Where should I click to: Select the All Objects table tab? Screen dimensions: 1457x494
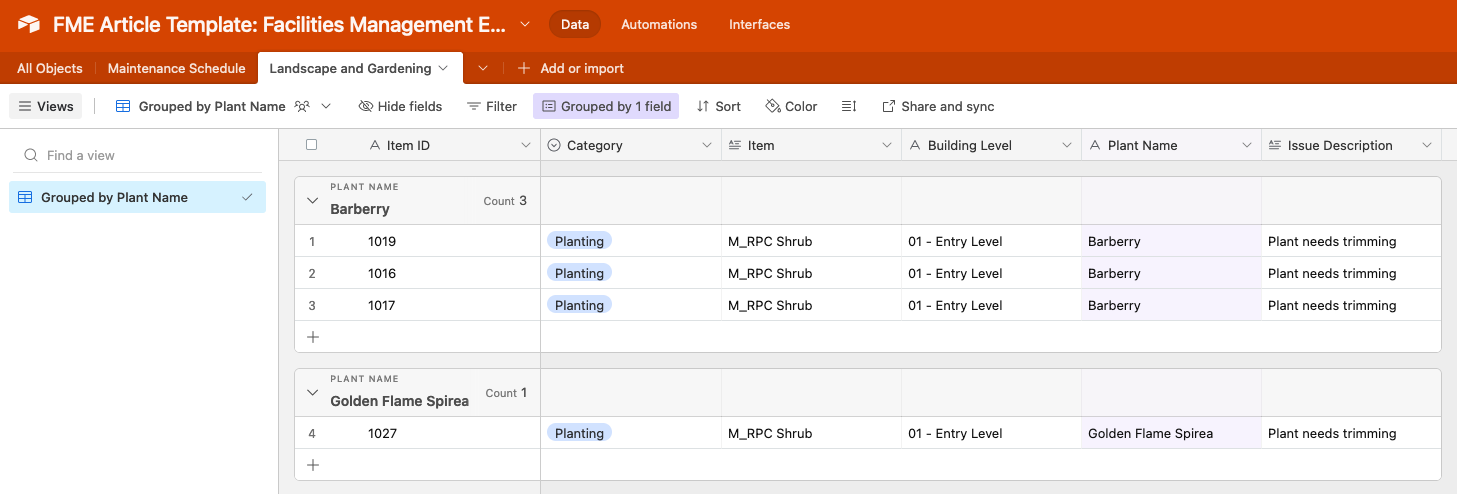pyautogui.click(x=50, y=68)
